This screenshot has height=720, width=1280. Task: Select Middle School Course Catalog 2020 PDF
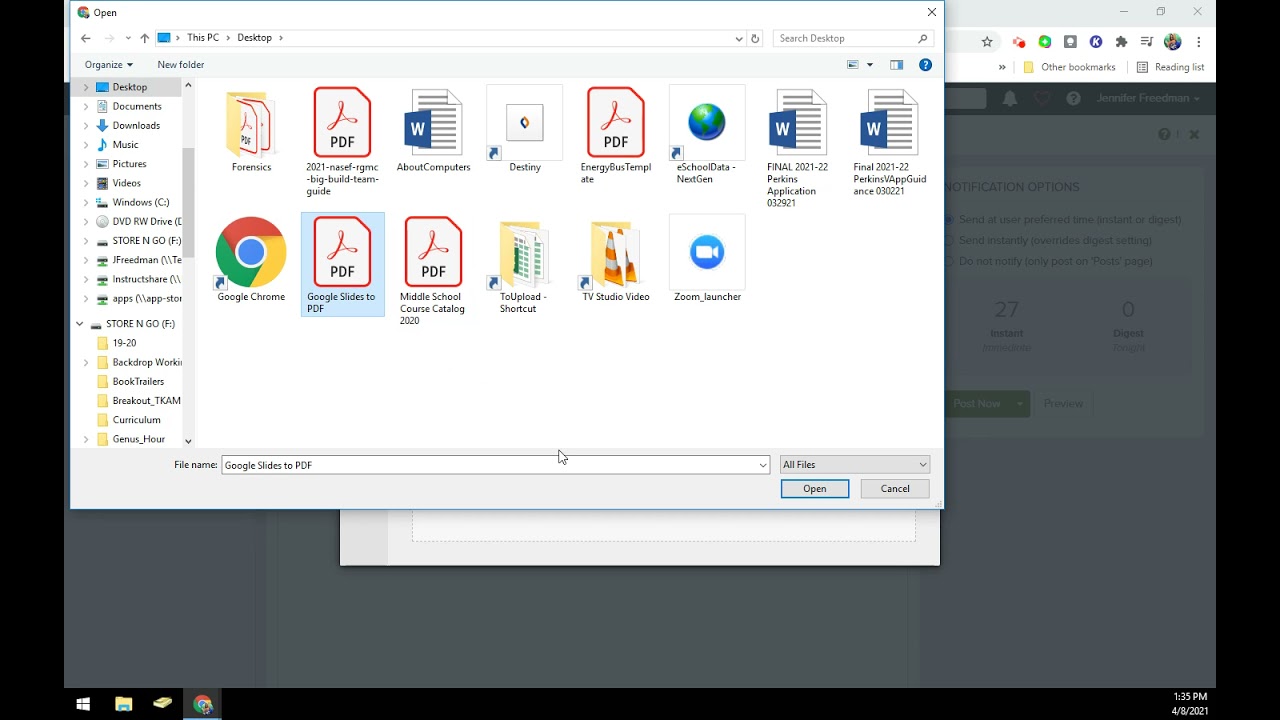coord(433,253)
